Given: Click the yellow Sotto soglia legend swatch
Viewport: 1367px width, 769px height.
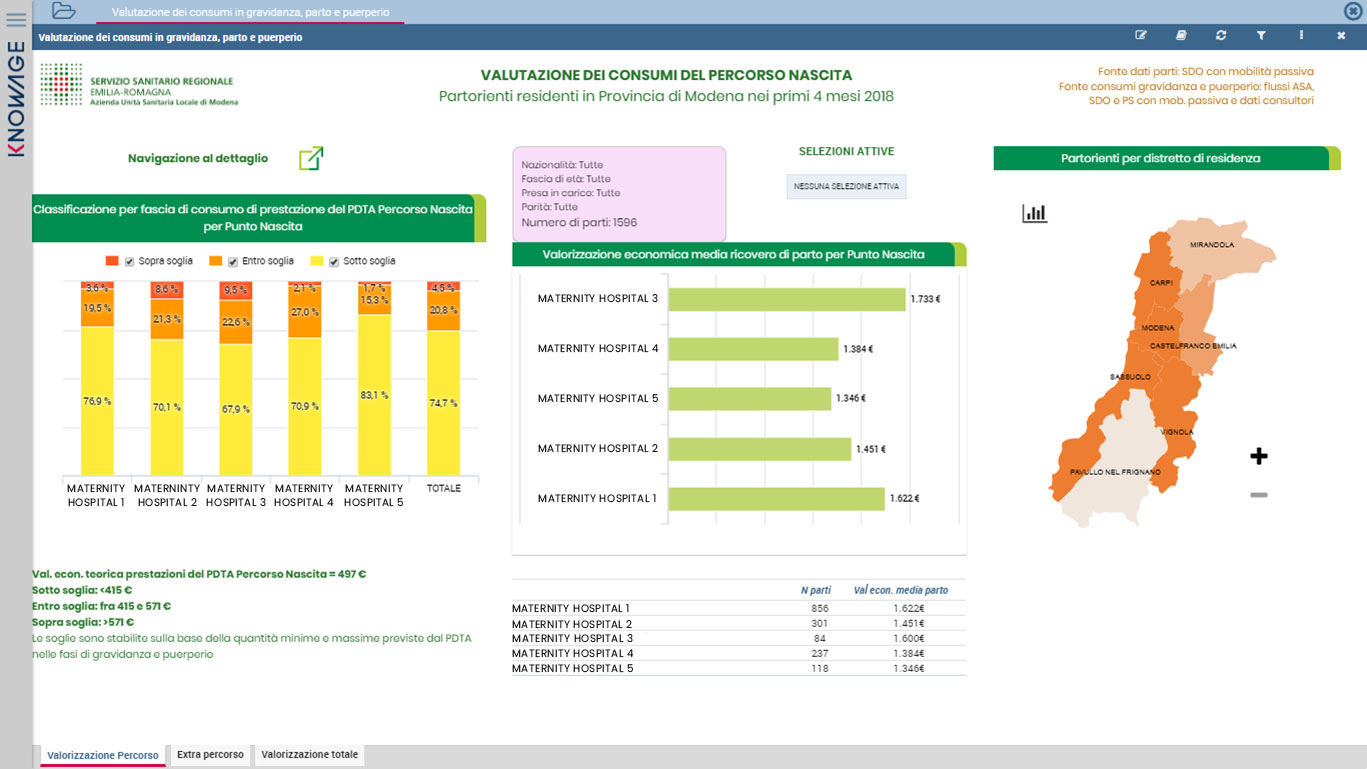Looking at the screenshot, I should 318,261.
